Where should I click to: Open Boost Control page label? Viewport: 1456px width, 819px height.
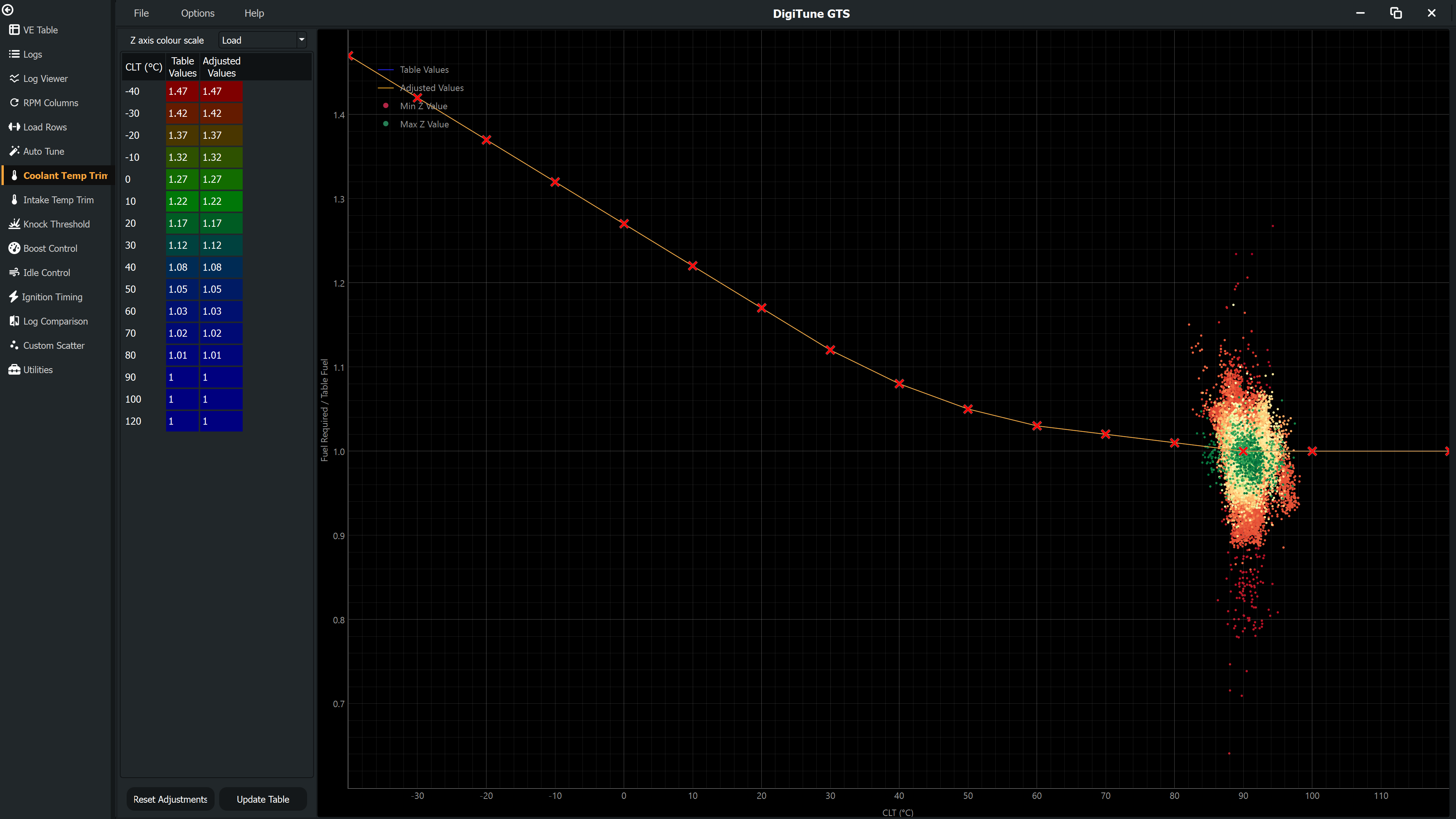click(x=50, y=249)
